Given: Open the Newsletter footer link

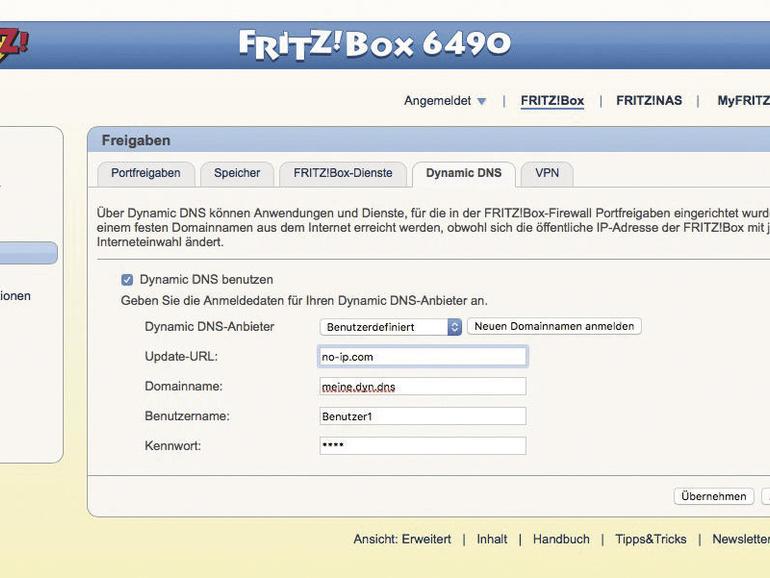Looking at the screenshot, I should point(741,539).
